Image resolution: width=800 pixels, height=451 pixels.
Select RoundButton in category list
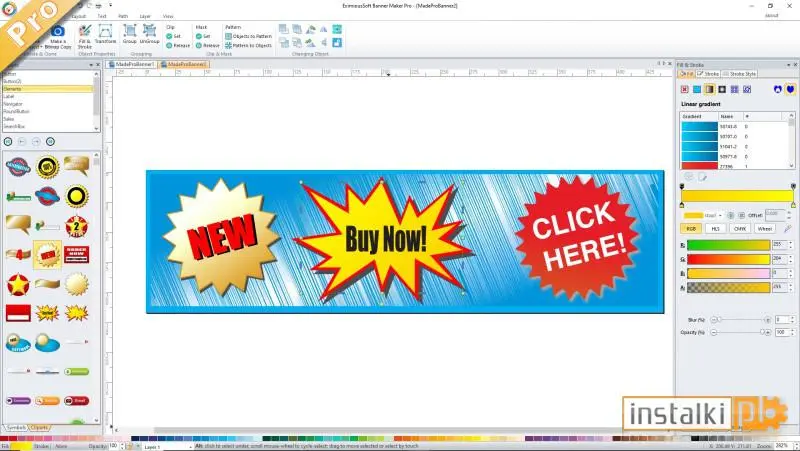pos(48,111)
